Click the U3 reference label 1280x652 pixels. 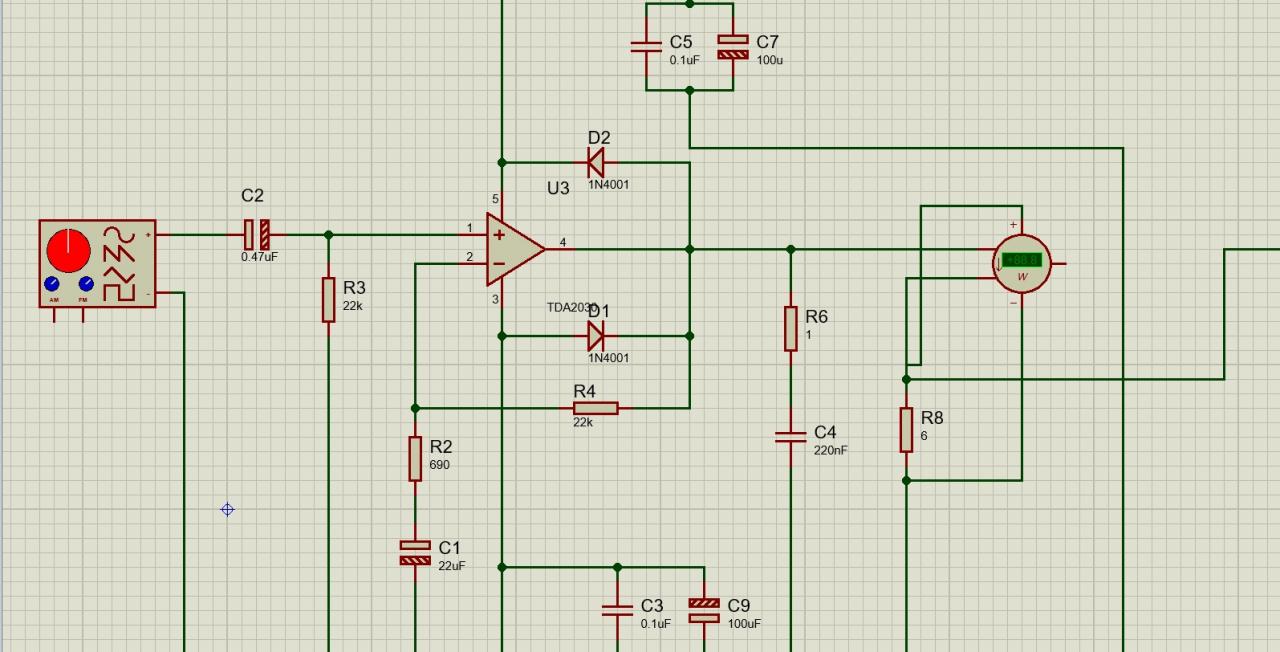[558, 188]
